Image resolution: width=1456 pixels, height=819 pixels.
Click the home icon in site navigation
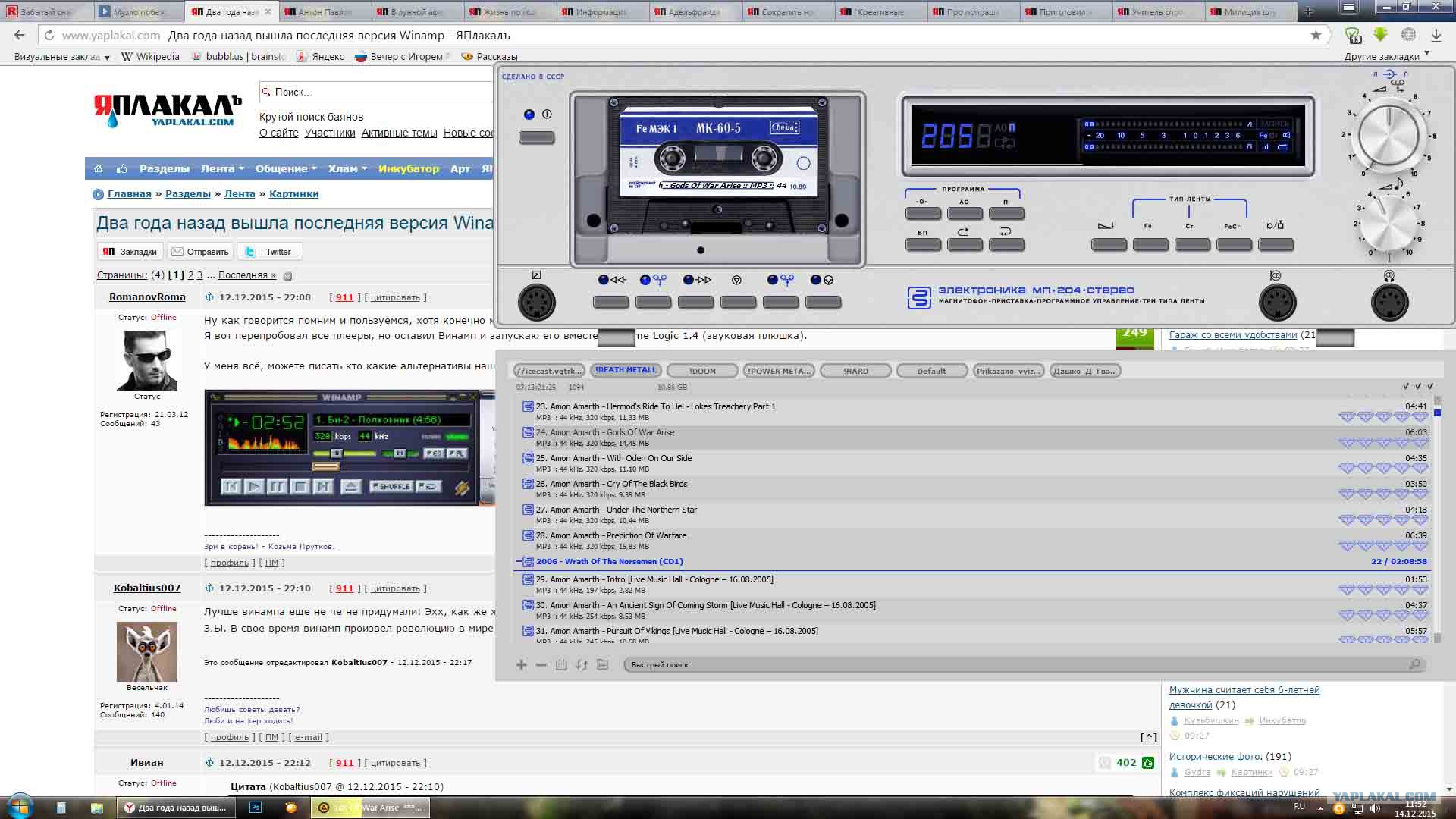pyautogui.click(x=98, y=168)
